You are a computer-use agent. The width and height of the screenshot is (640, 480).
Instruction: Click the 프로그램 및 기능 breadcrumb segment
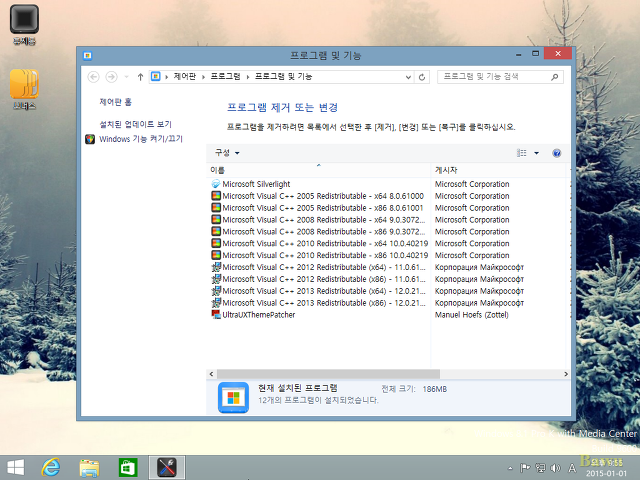(284, 77)
